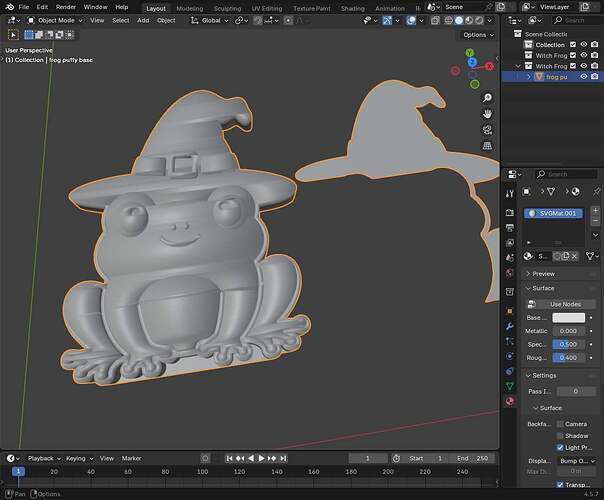
Task: Open the Physics properties tab
Action: click(510, 356)
